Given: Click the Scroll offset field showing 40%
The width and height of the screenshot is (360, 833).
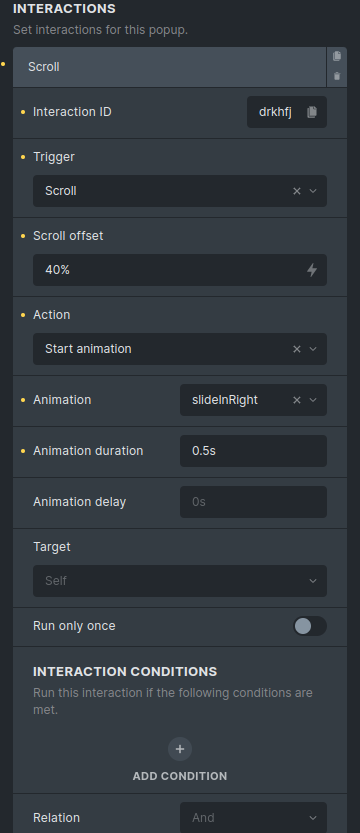Looking at the screenshot, I should 180,270.
